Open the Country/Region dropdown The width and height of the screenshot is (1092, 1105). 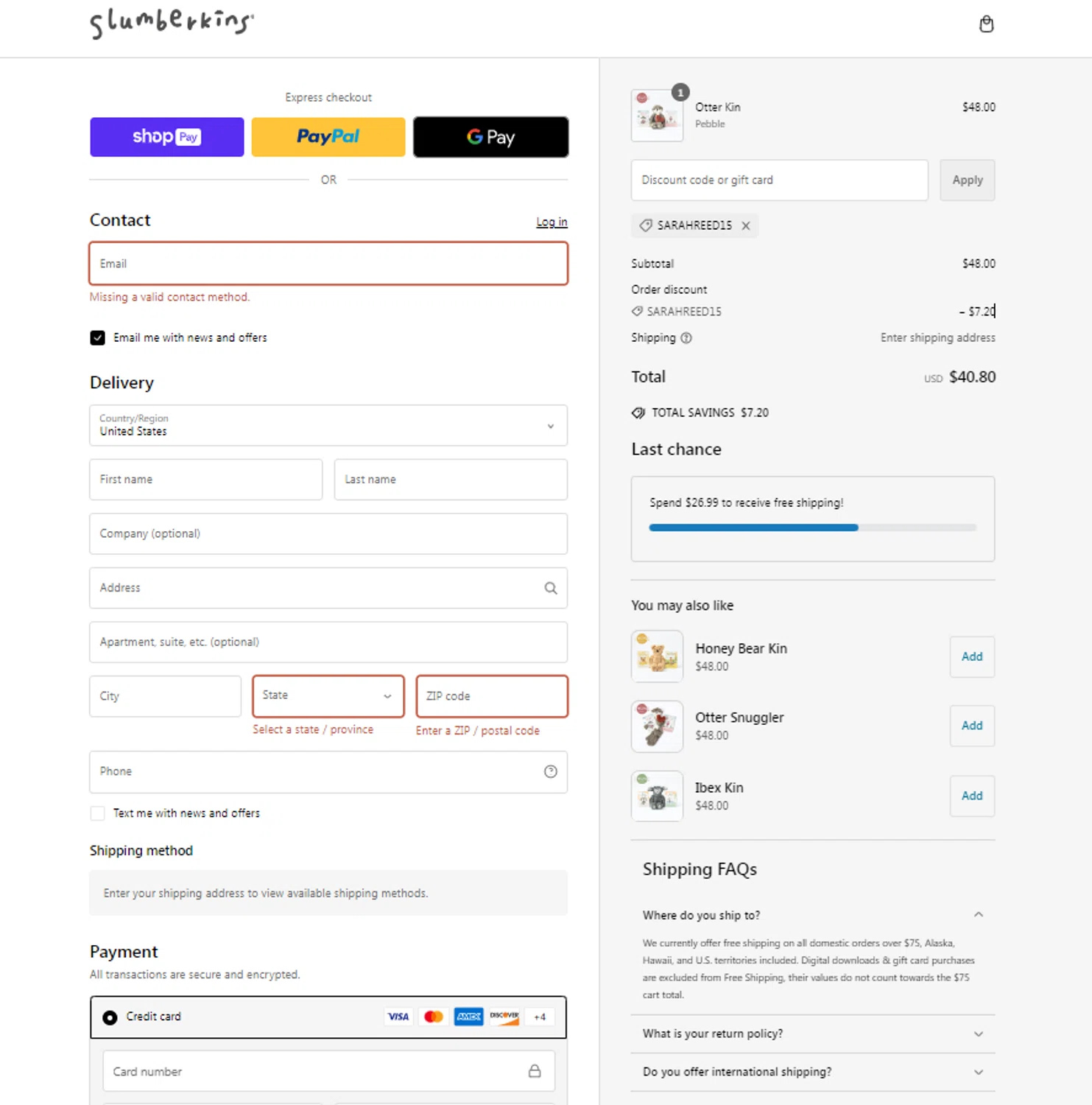[x=328, y=426]
